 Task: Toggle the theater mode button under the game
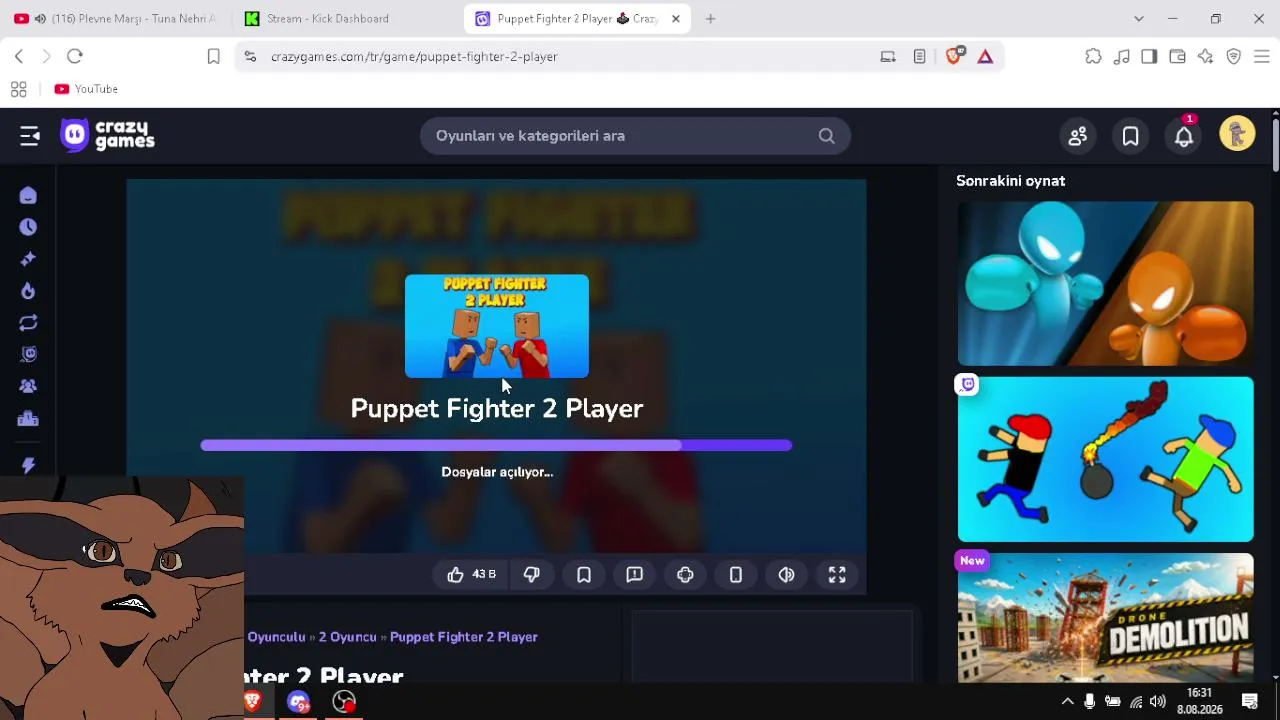[786, 574]
